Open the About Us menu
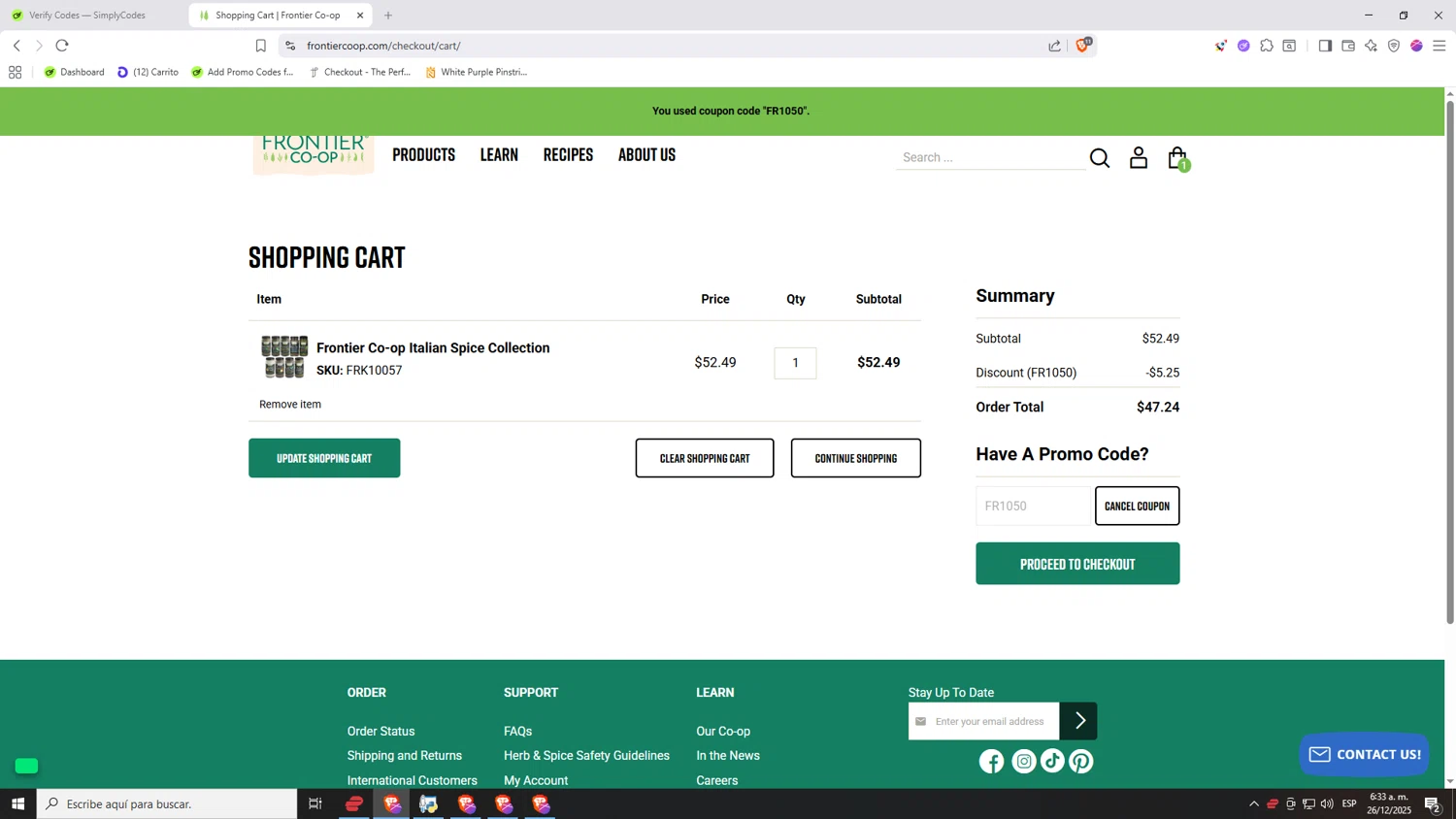The width and height of the screenshot is (1456, 819). tap(646, 155)
